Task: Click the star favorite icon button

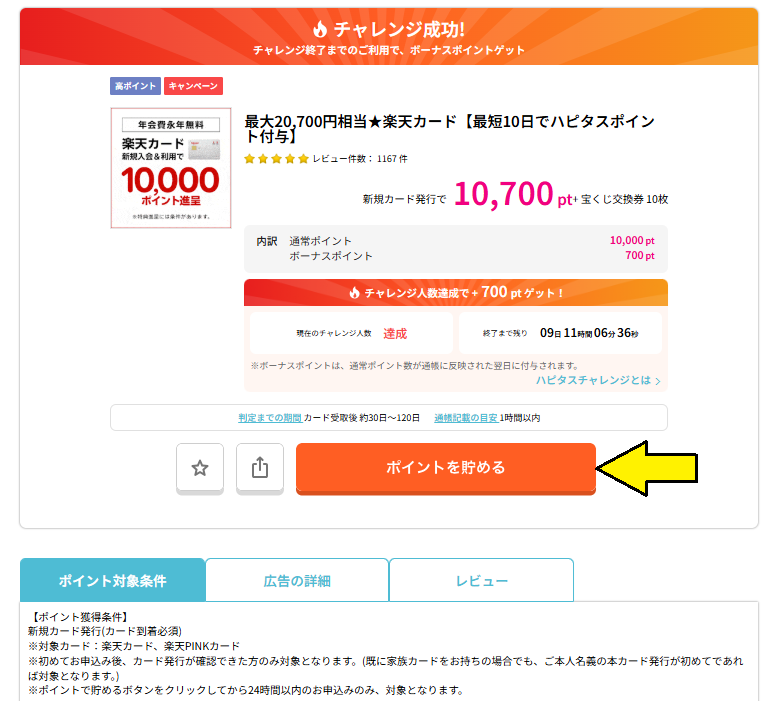Action: pos(199,468)
